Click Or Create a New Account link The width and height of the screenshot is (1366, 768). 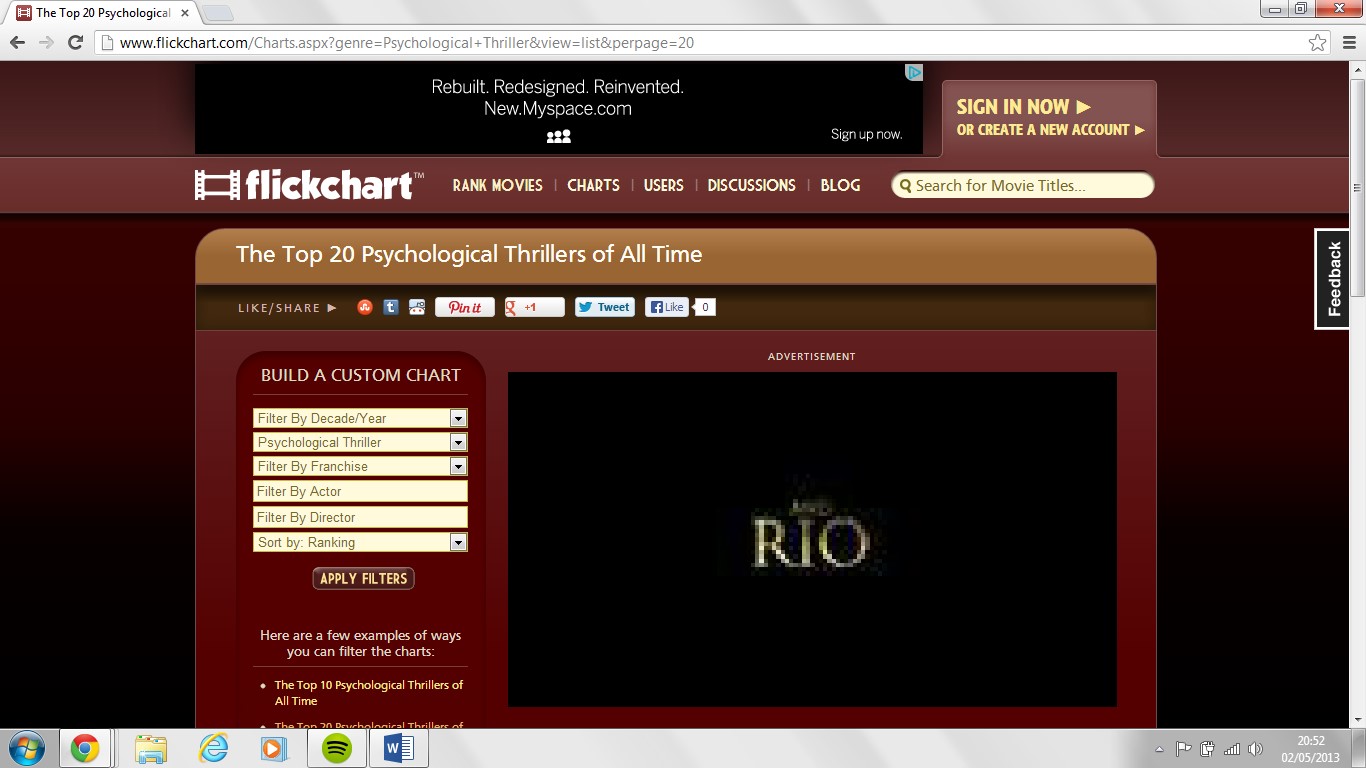pos(1050,130)
